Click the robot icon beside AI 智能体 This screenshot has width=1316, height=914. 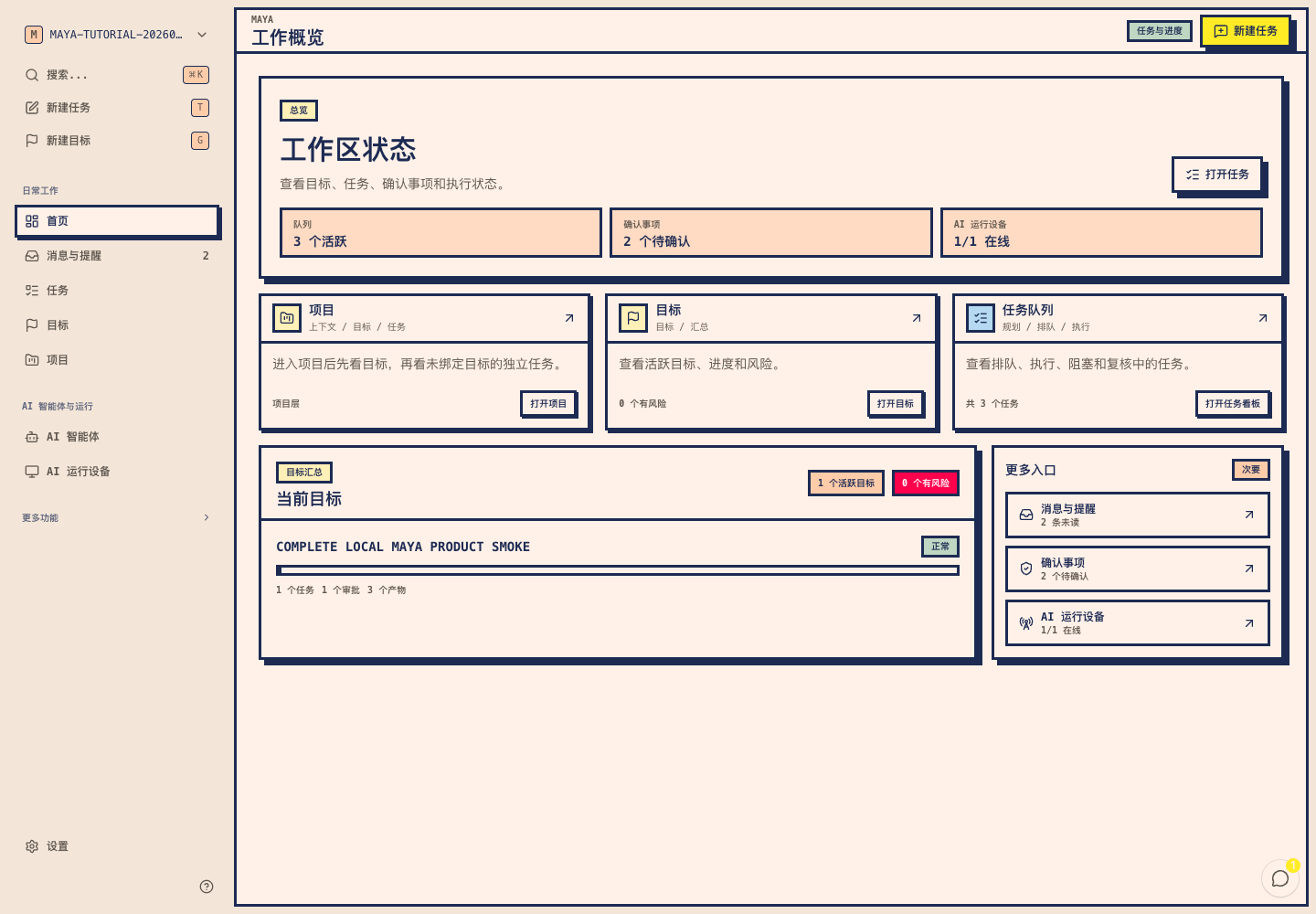[x=32, y=437]
